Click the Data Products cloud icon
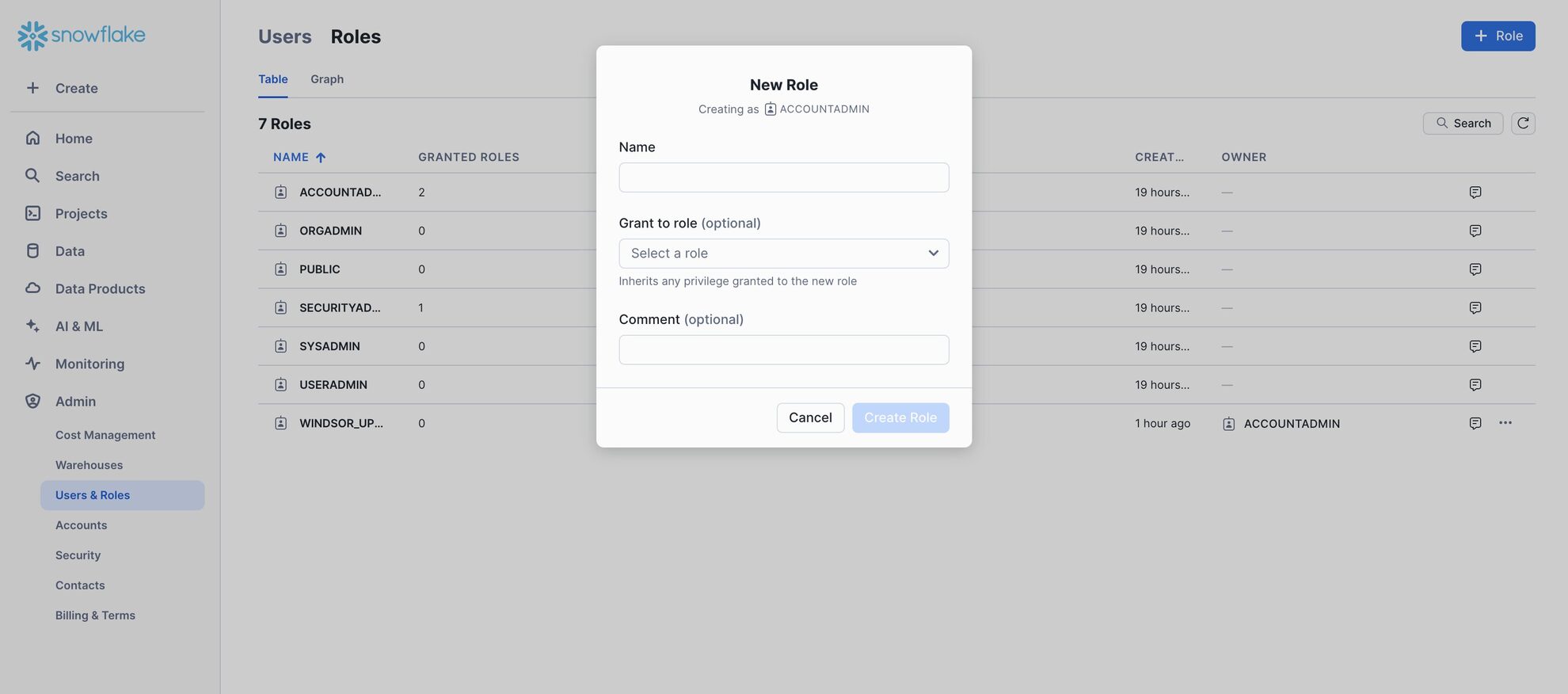Viewport: 1568px width, 694px height. point(32,288)
